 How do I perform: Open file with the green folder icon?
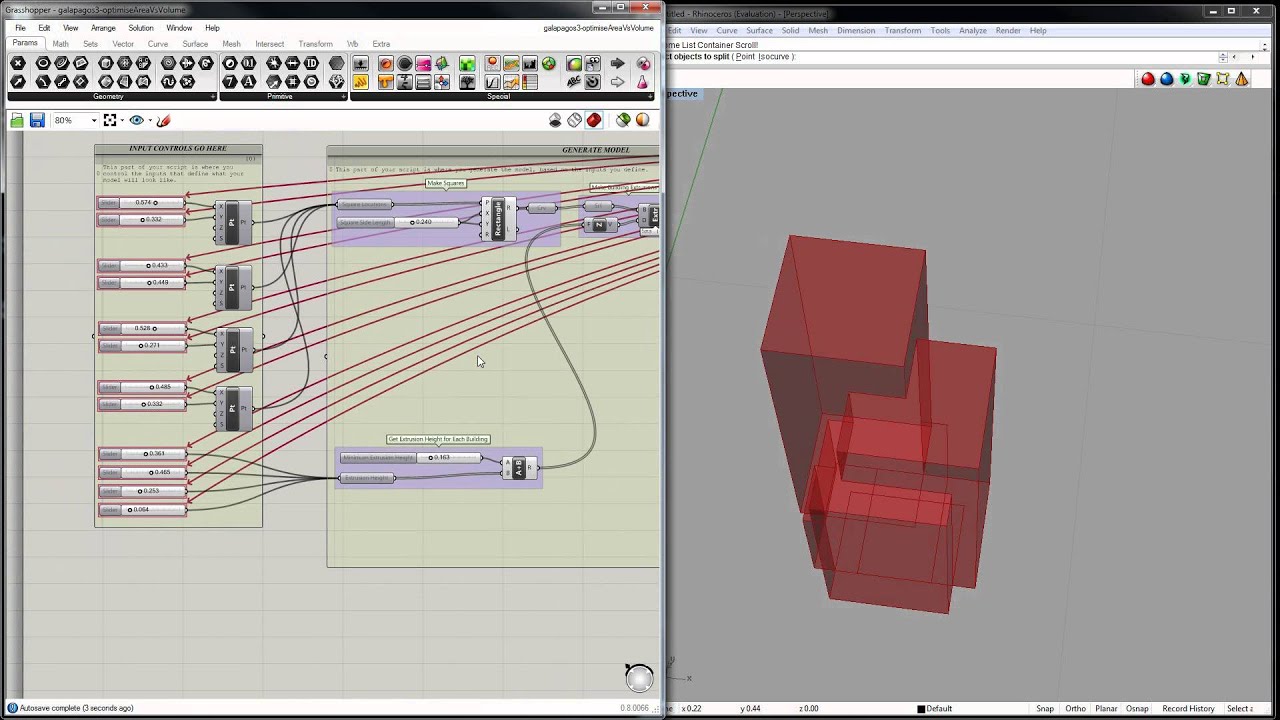coord(17,120)
